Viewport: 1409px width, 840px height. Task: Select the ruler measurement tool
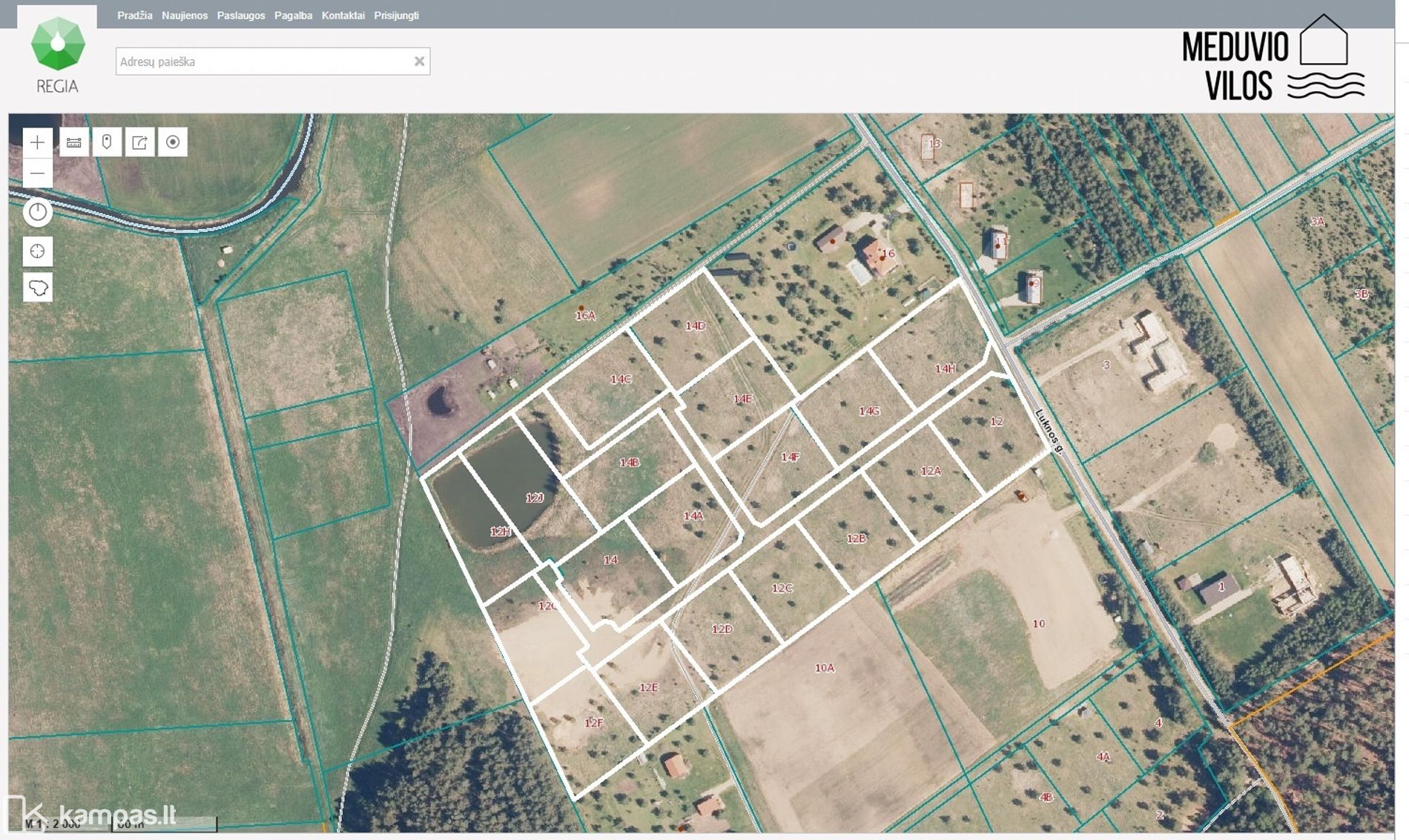[74, 142]
